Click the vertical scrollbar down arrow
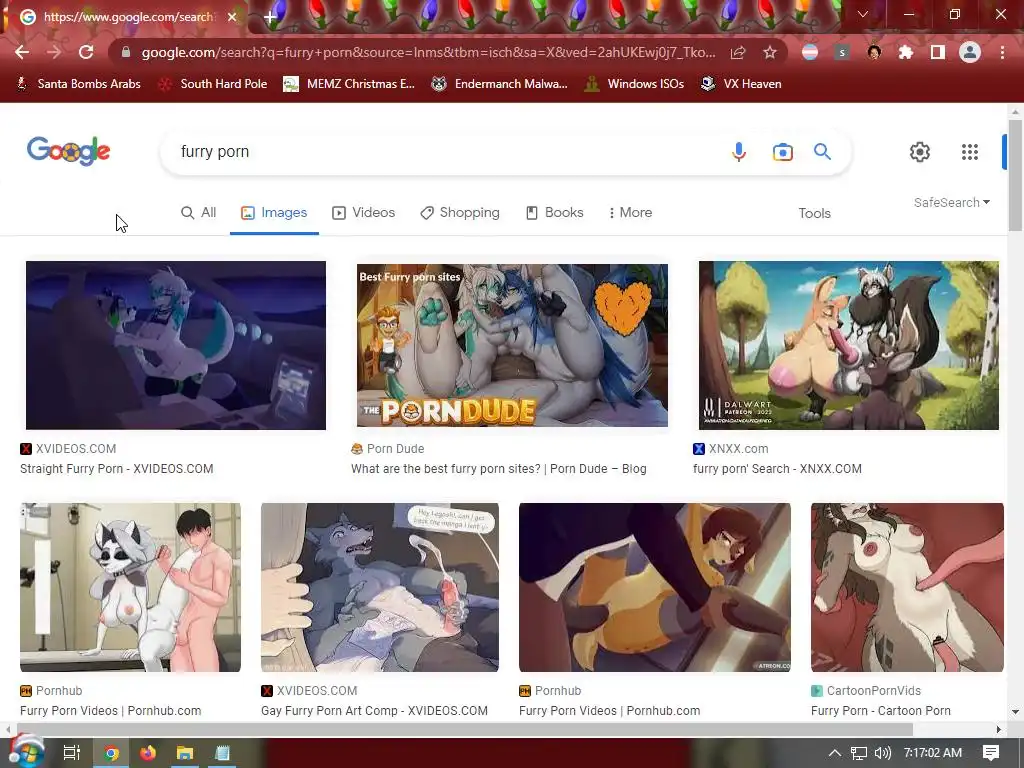1024x768 pixels. (1014, 712)
